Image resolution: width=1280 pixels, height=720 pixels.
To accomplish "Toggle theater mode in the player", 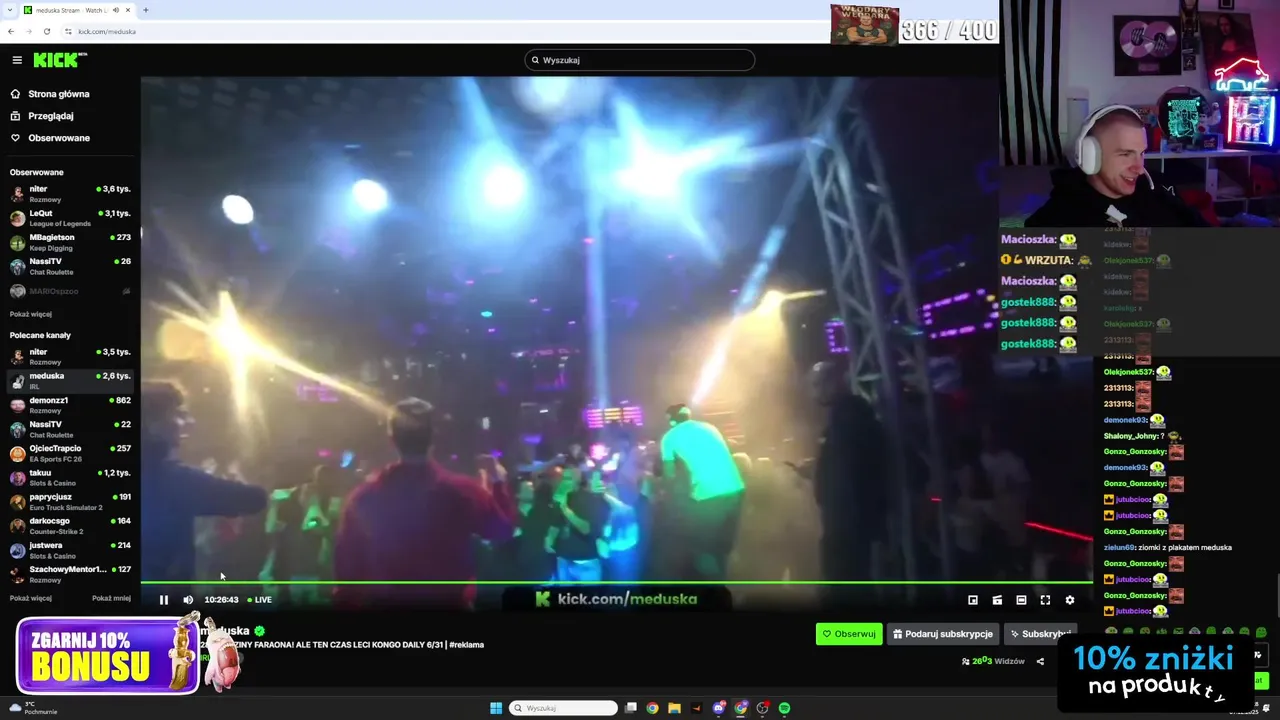I will (x=1021, y=600).
